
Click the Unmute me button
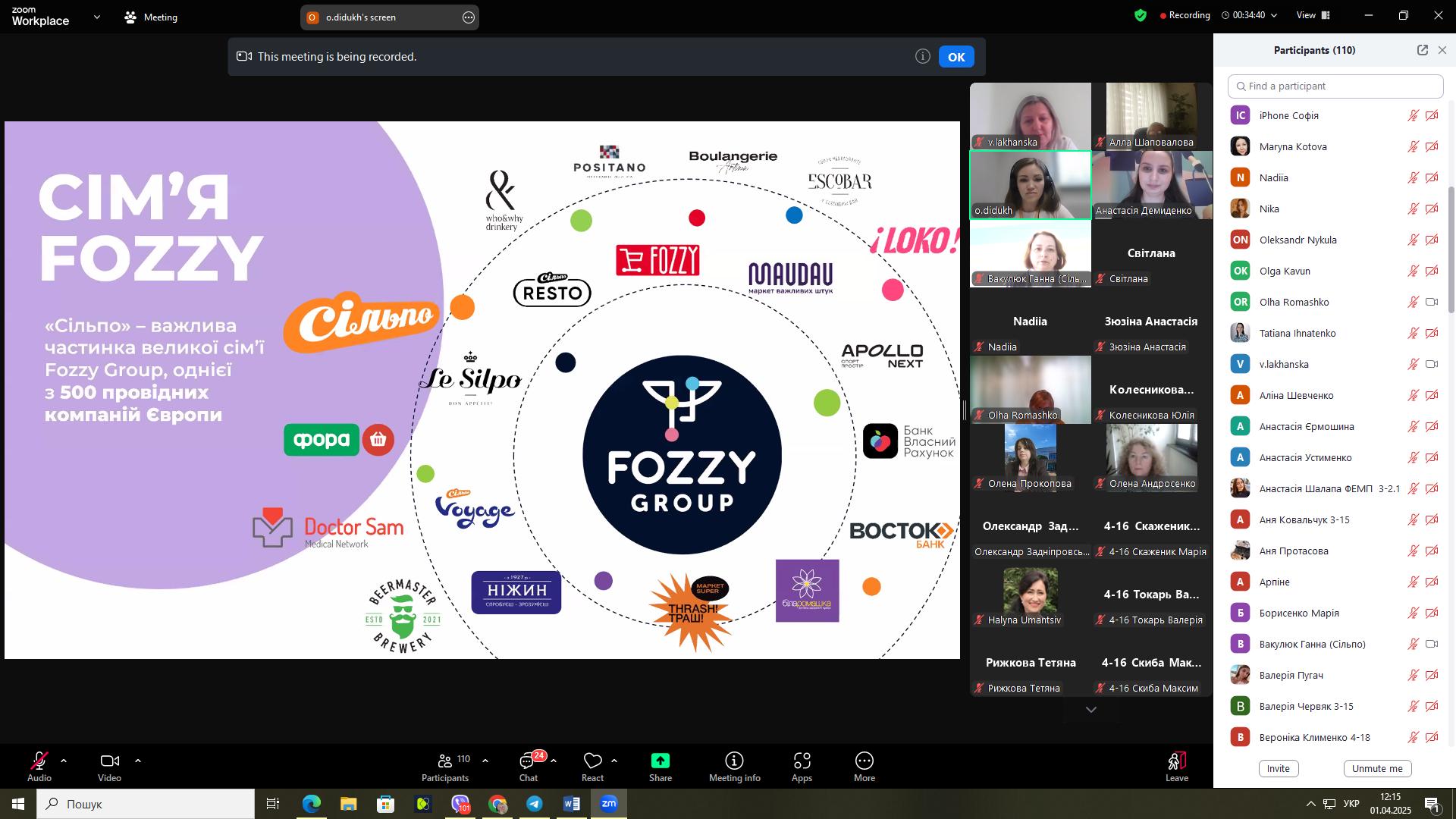(1377, 768)
